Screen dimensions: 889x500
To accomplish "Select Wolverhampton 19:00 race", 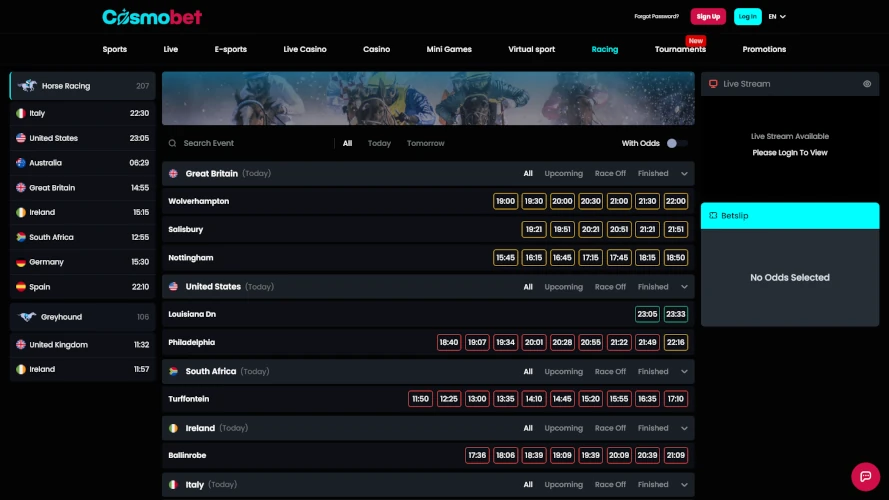I will click(505, 201).
